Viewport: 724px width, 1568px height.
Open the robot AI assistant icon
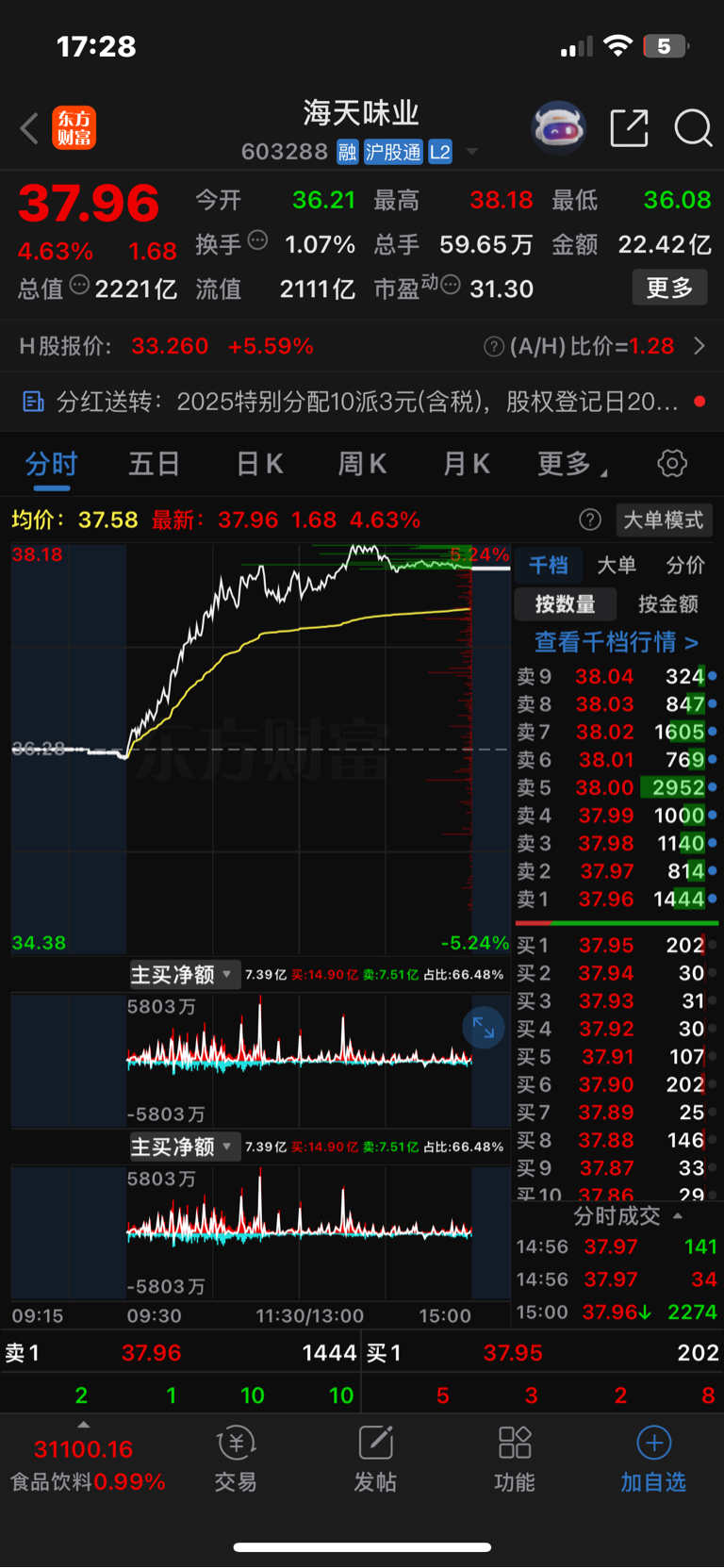click(558, 127)
